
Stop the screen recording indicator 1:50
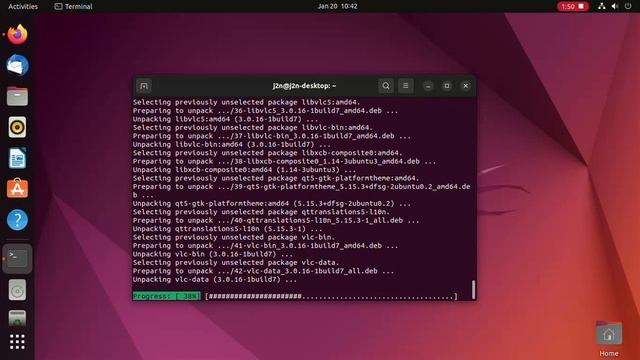tap(573, 6)
